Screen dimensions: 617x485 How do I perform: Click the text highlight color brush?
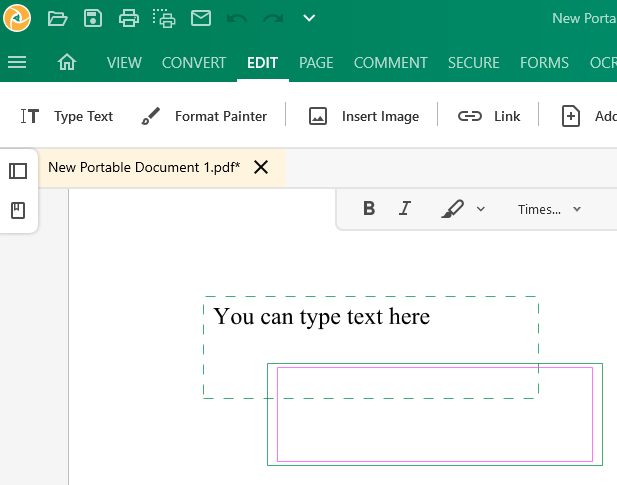452,208
